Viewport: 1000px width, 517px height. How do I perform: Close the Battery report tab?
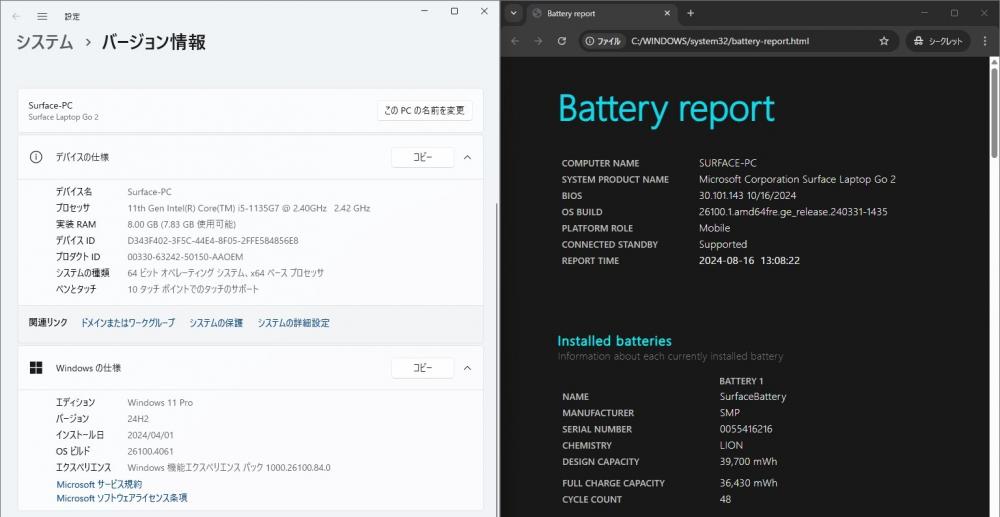click(668, 13)
